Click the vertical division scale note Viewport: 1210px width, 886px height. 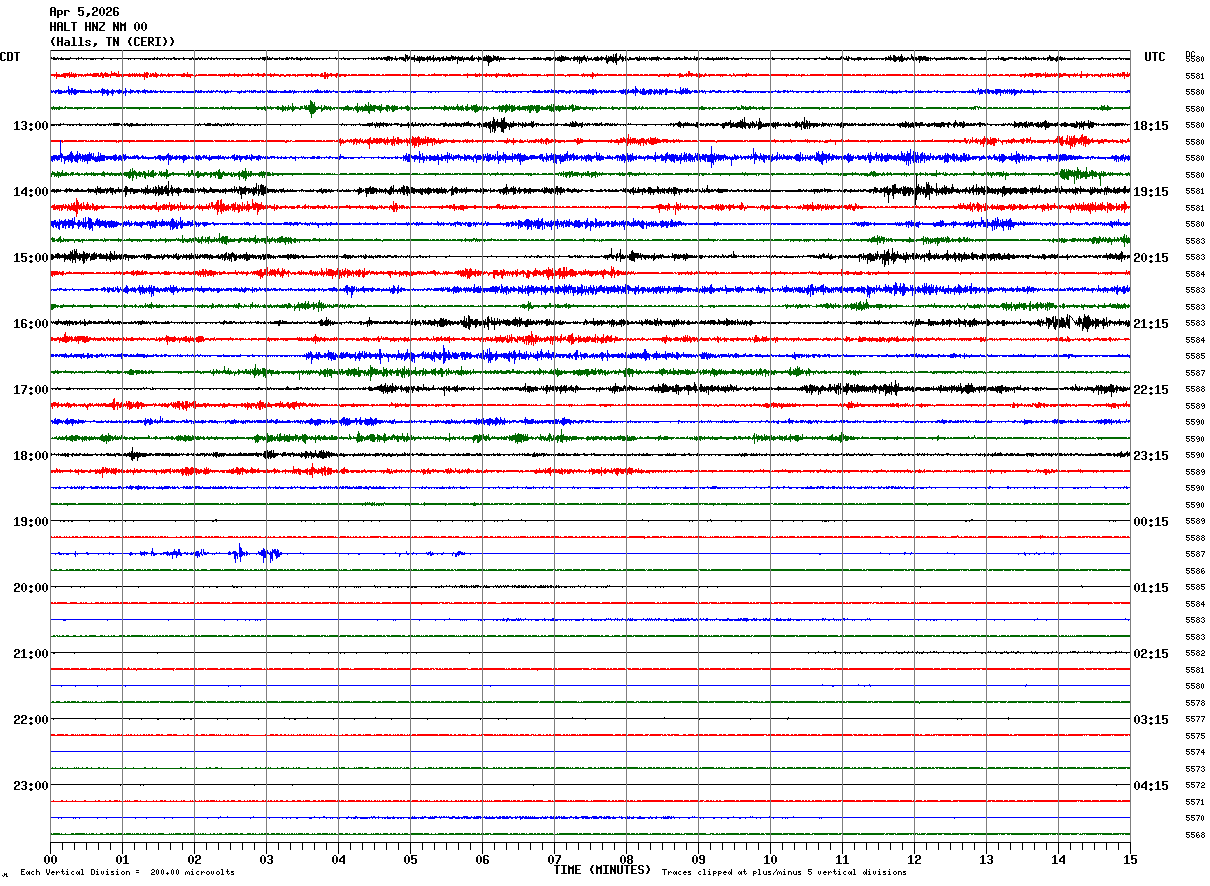[x=127, y=873]
